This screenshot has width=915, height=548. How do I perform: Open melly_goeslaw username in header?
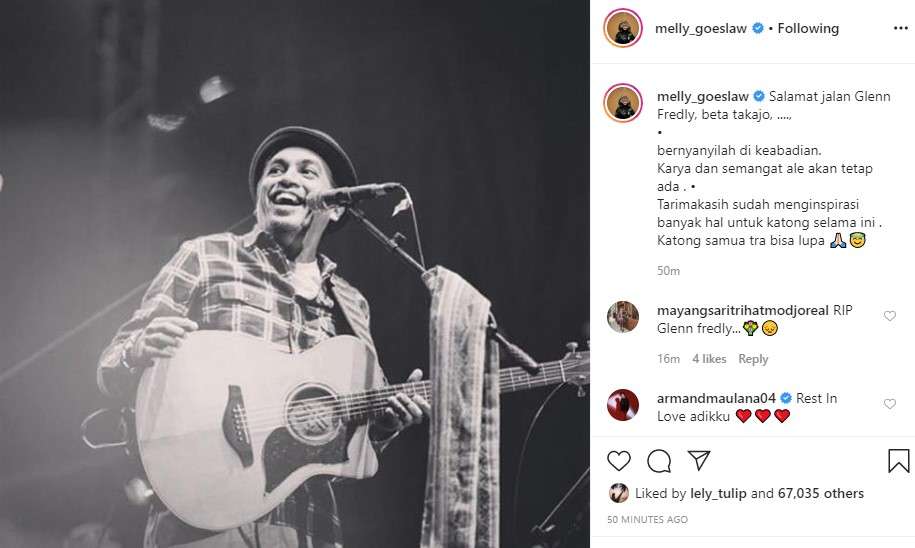(703, 28)
